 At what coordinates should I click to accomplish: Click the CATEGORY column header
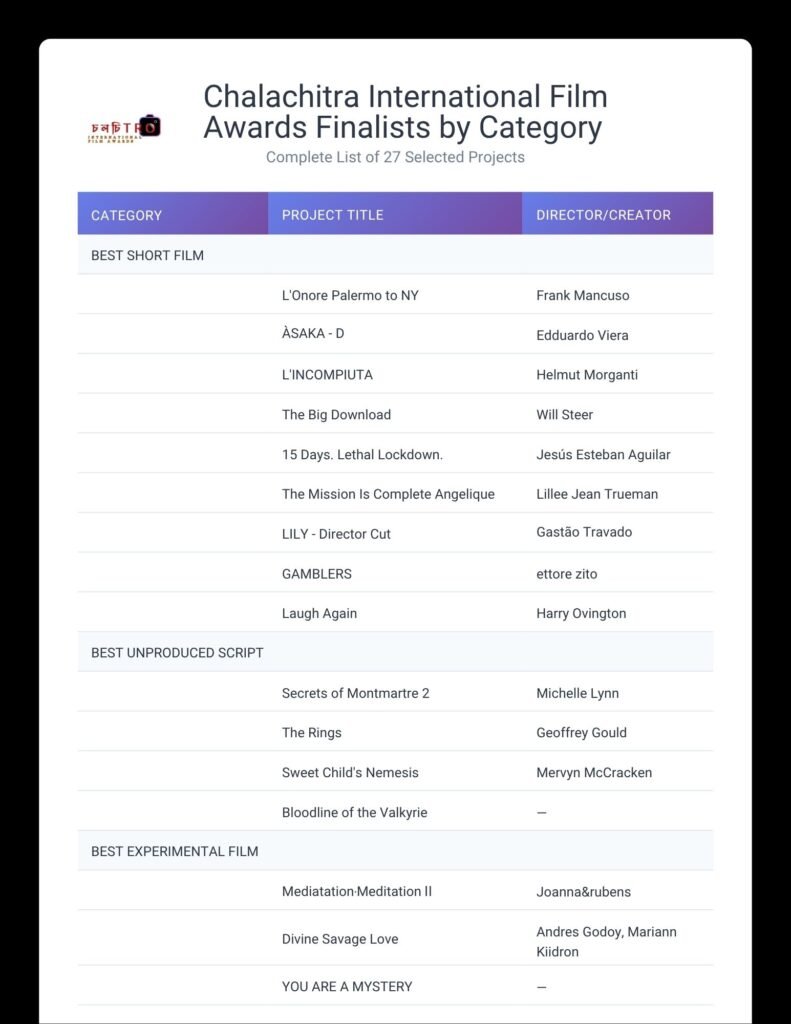126,215
